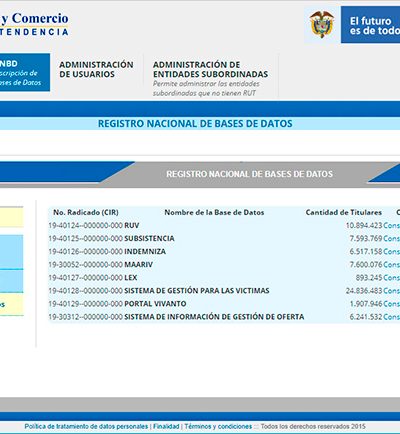Screen dimensions: 400x434
Task: Select titulares count 7.593.769
Action: click(x=366, y=238)
